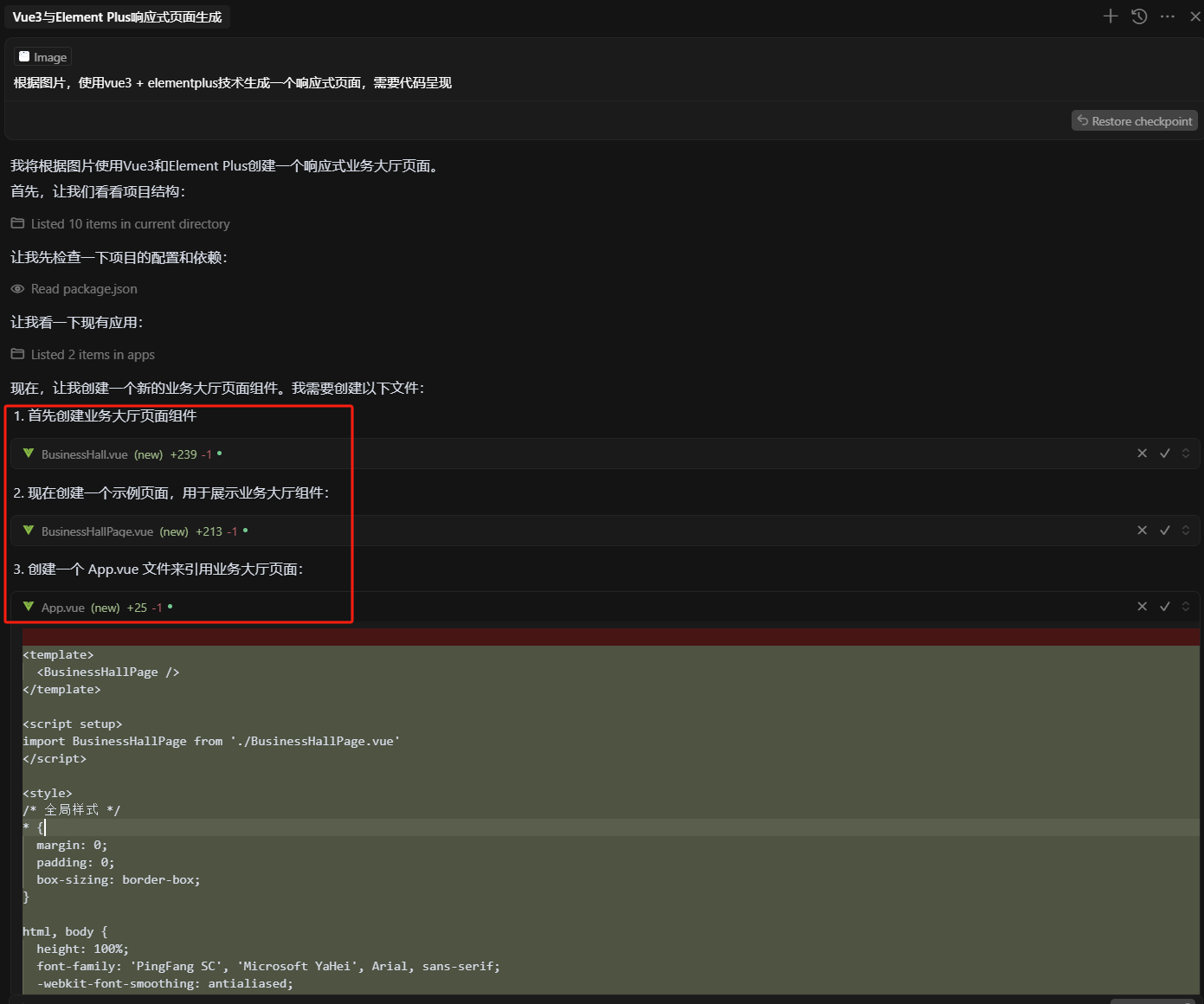Viewport: 1204px width, 1004px height.
Task: Click the font-family code line
Action: pyautogui.click(x=268, y=966)
